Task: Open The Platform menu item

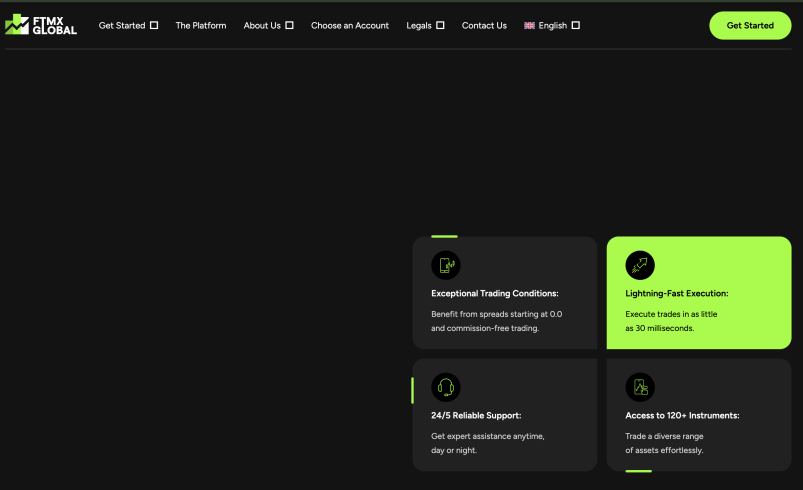Action: point(201,26)
